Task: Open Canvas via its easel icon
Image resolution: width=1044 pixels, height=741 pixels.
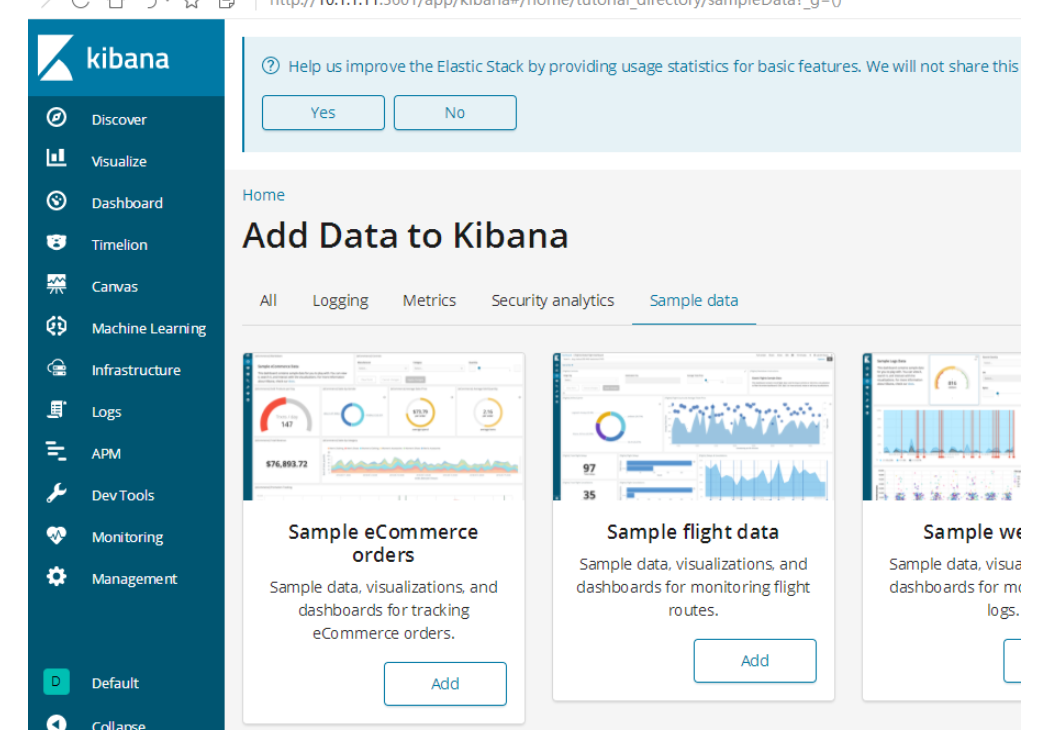Action: [x=57, y=284]
